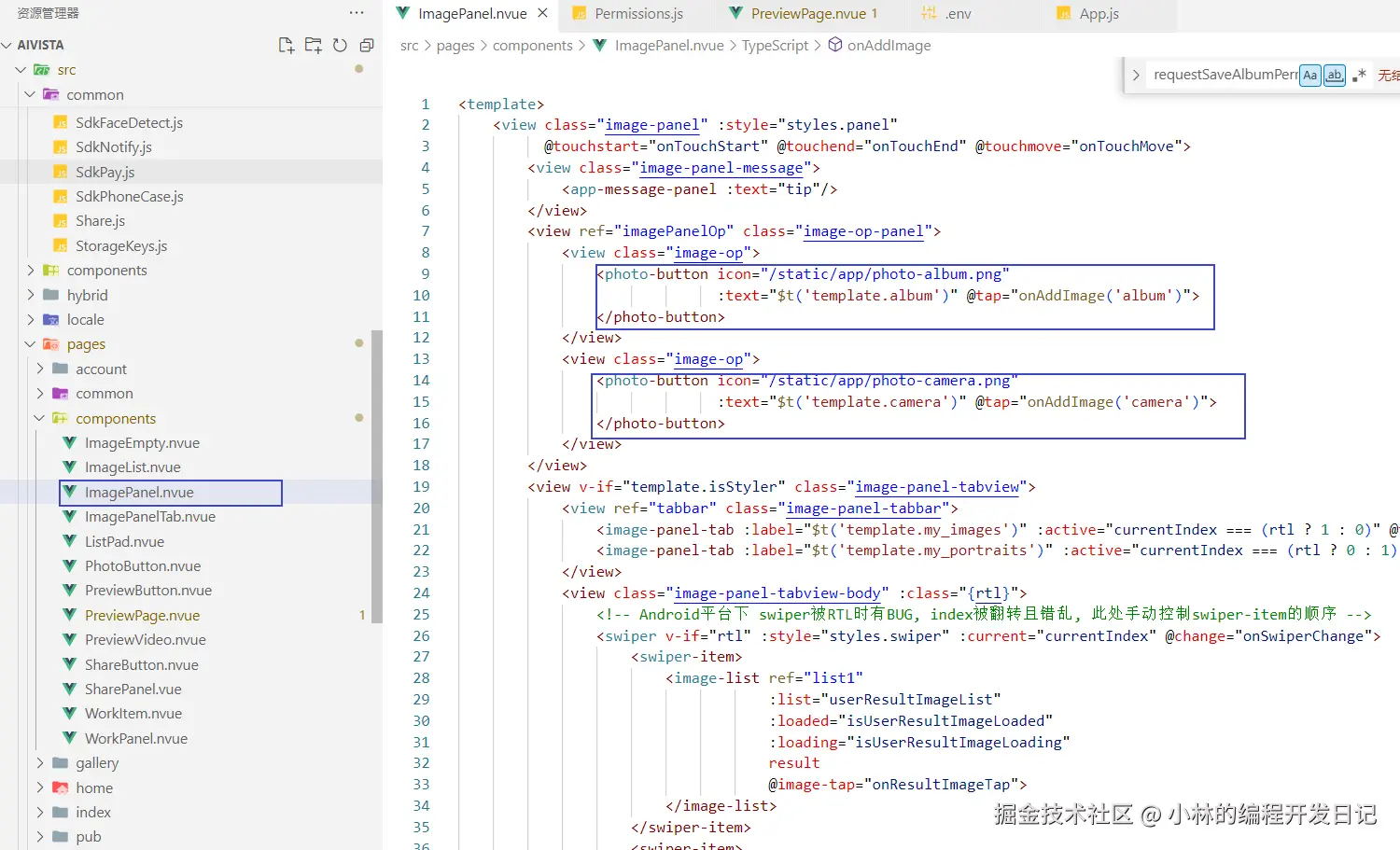Viewport: 1400px width, 850px height.
Task: Open the regular expression search option
Action: [1359, 75]
